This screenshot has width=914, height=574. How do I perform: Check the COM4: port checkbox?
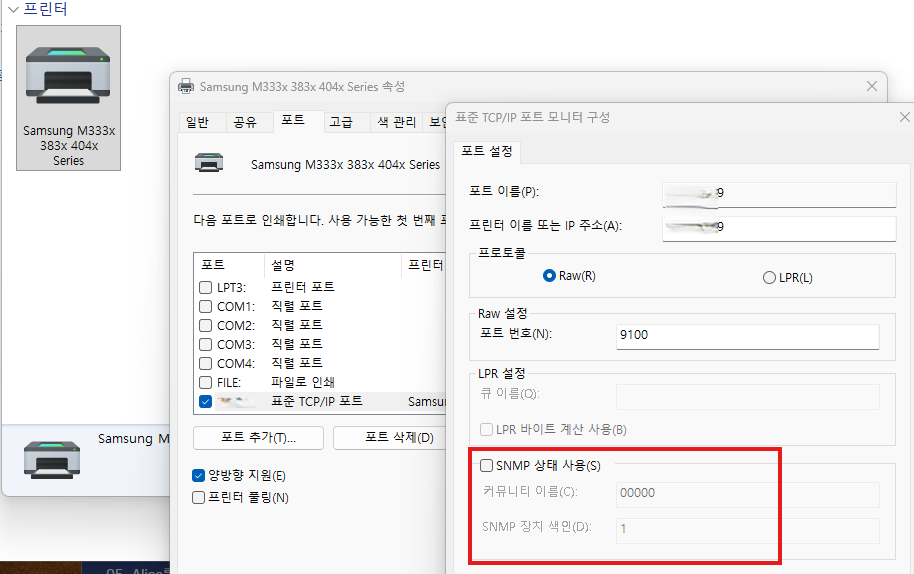point(205,364)
